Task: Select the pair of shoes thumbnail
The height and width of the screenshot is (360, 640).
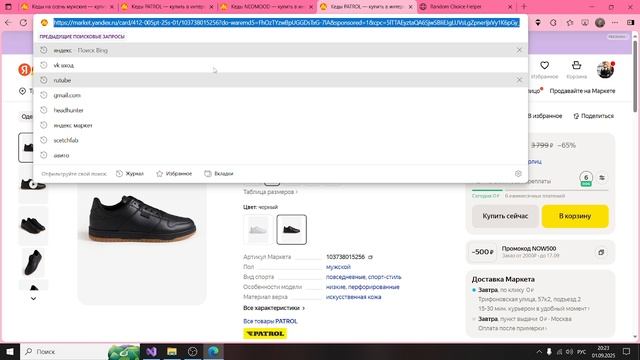Action: click(33, 225)
